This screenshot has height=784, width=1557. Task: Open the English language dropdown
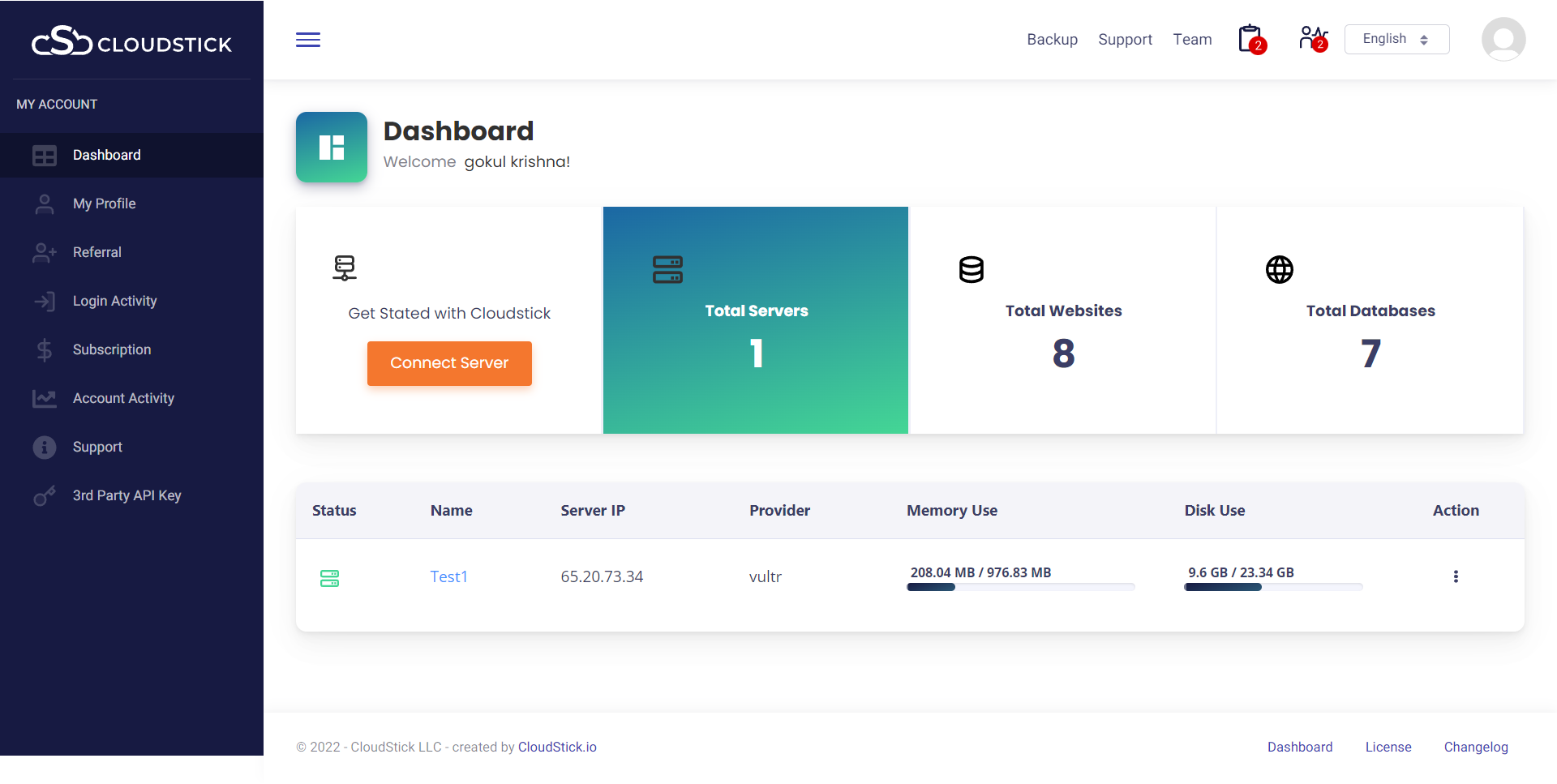point(1396,39)
